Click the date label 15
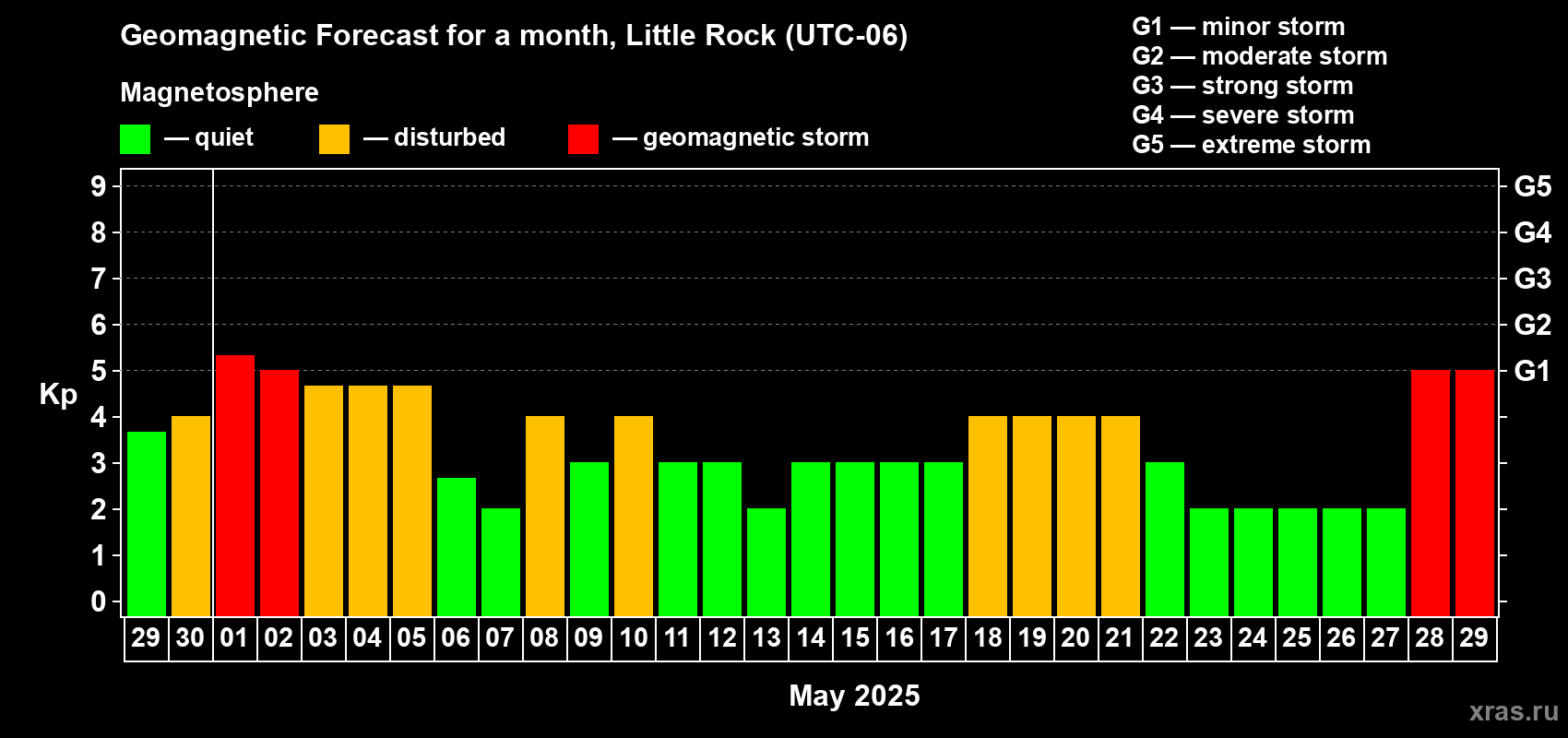Screen dimensions: 1568x738 coord(854,638)
